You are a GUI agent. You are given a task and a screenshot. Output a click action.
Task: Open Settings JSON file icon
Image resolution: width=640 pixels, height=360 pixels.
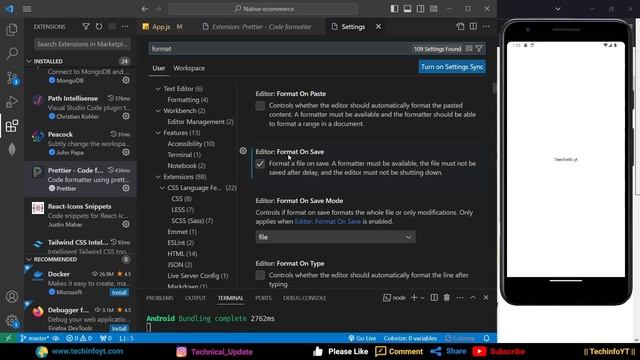tap(460, 27)
